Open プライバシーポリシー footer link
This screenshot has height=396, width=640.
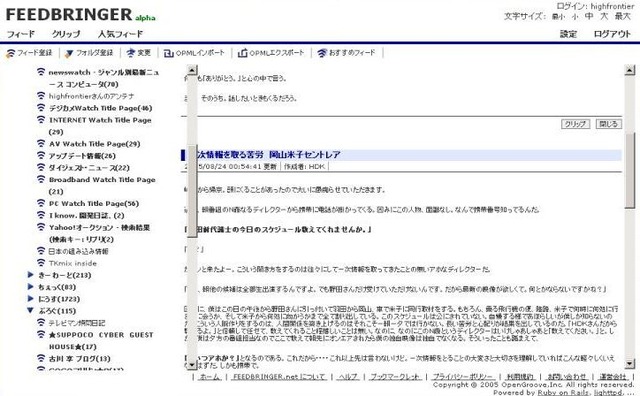pyautogui.click(x=463, y=376)
